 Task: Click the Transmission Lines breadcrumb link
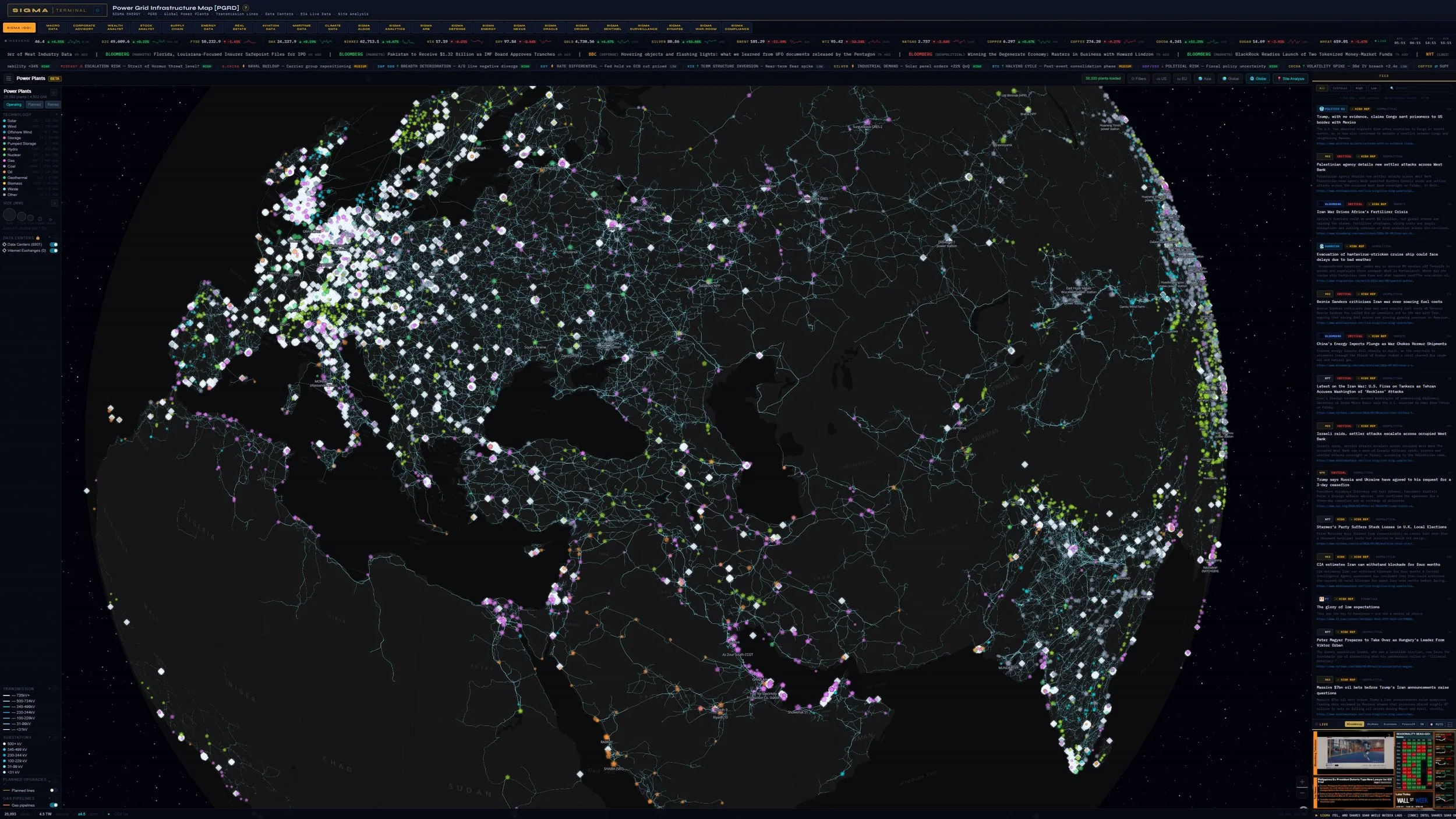coord(237,14)
